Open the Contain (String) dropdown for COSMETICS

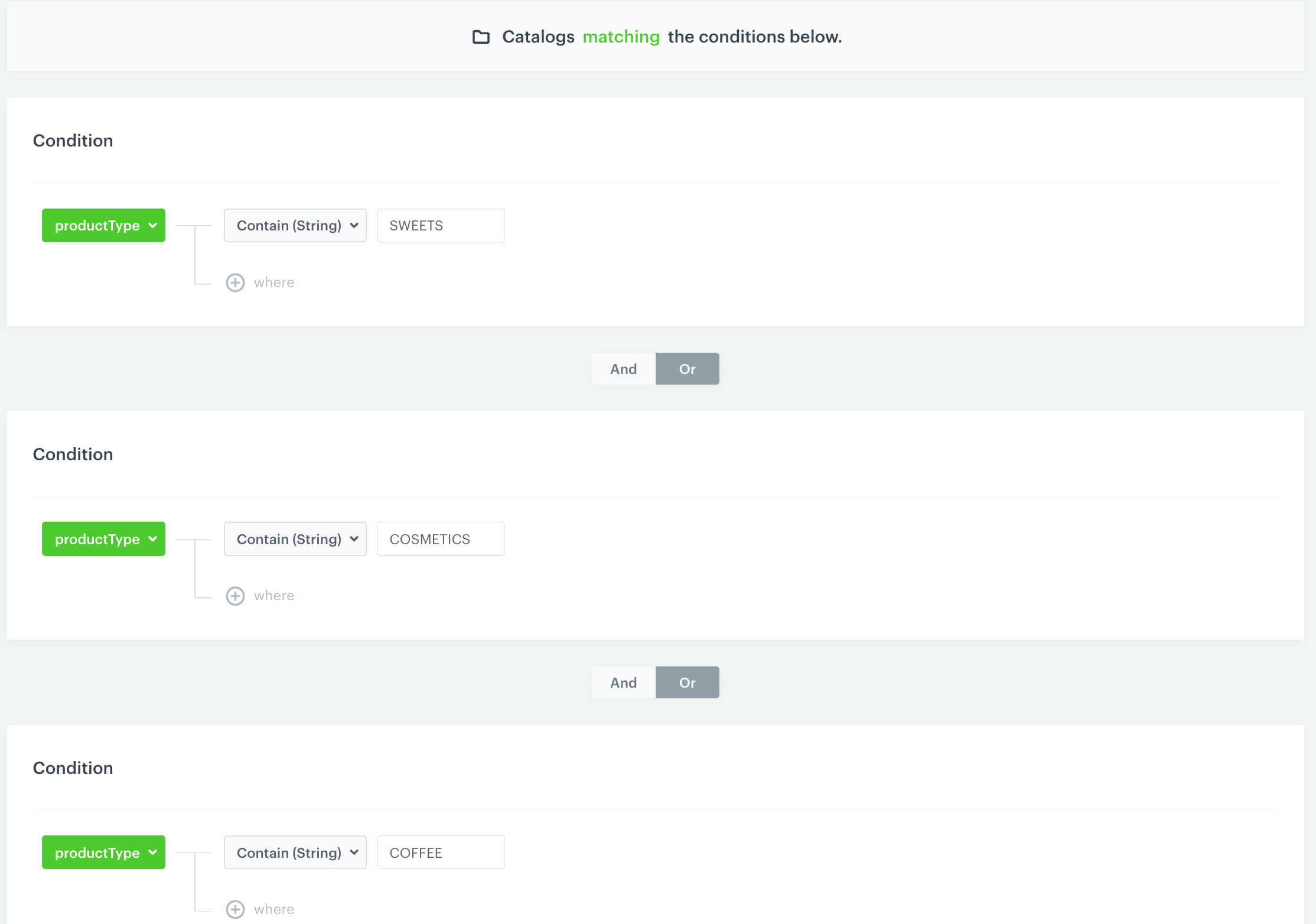(x=295, y=538)
